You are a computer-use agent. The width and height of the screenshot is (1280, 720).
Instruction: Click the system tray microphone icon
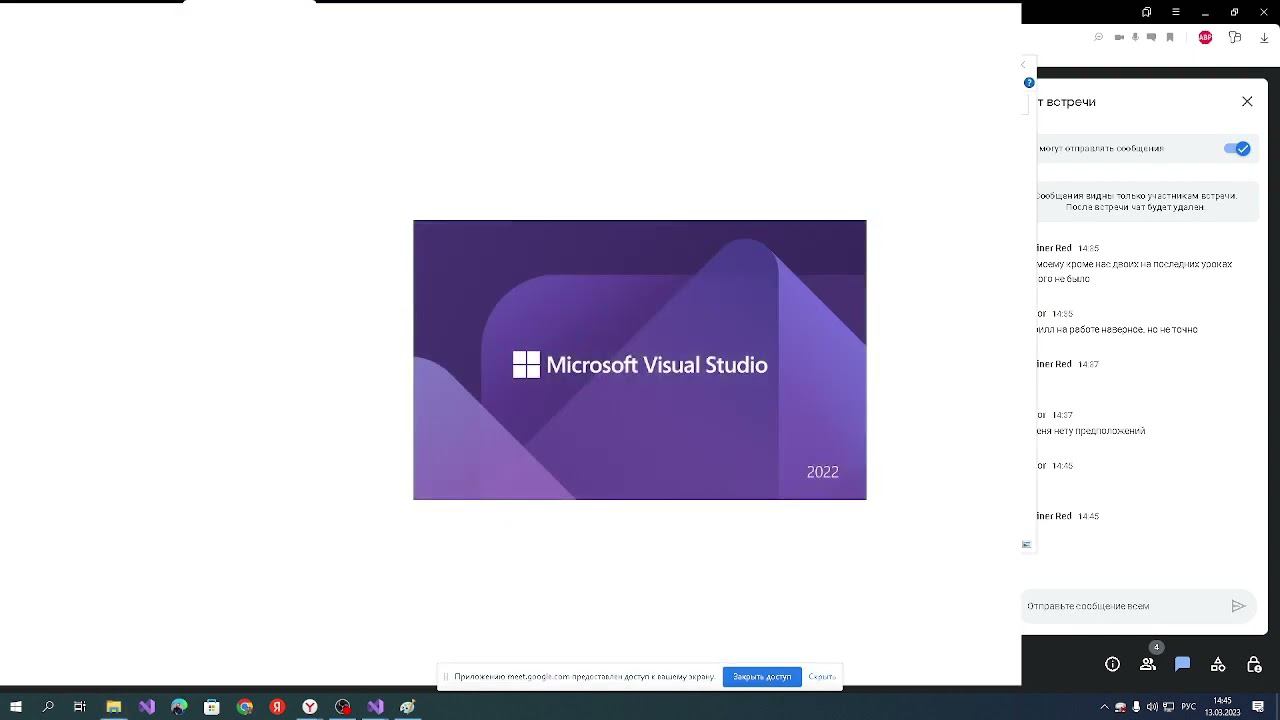pos(1136,707)
